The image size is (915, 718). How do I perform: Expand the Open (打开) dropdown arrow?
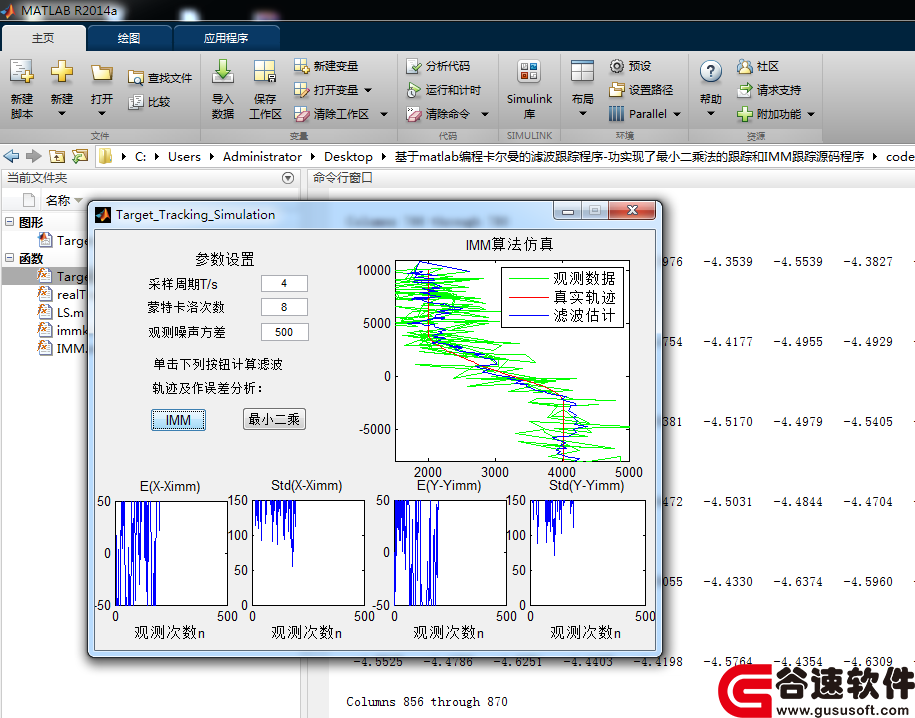(102, 114)
